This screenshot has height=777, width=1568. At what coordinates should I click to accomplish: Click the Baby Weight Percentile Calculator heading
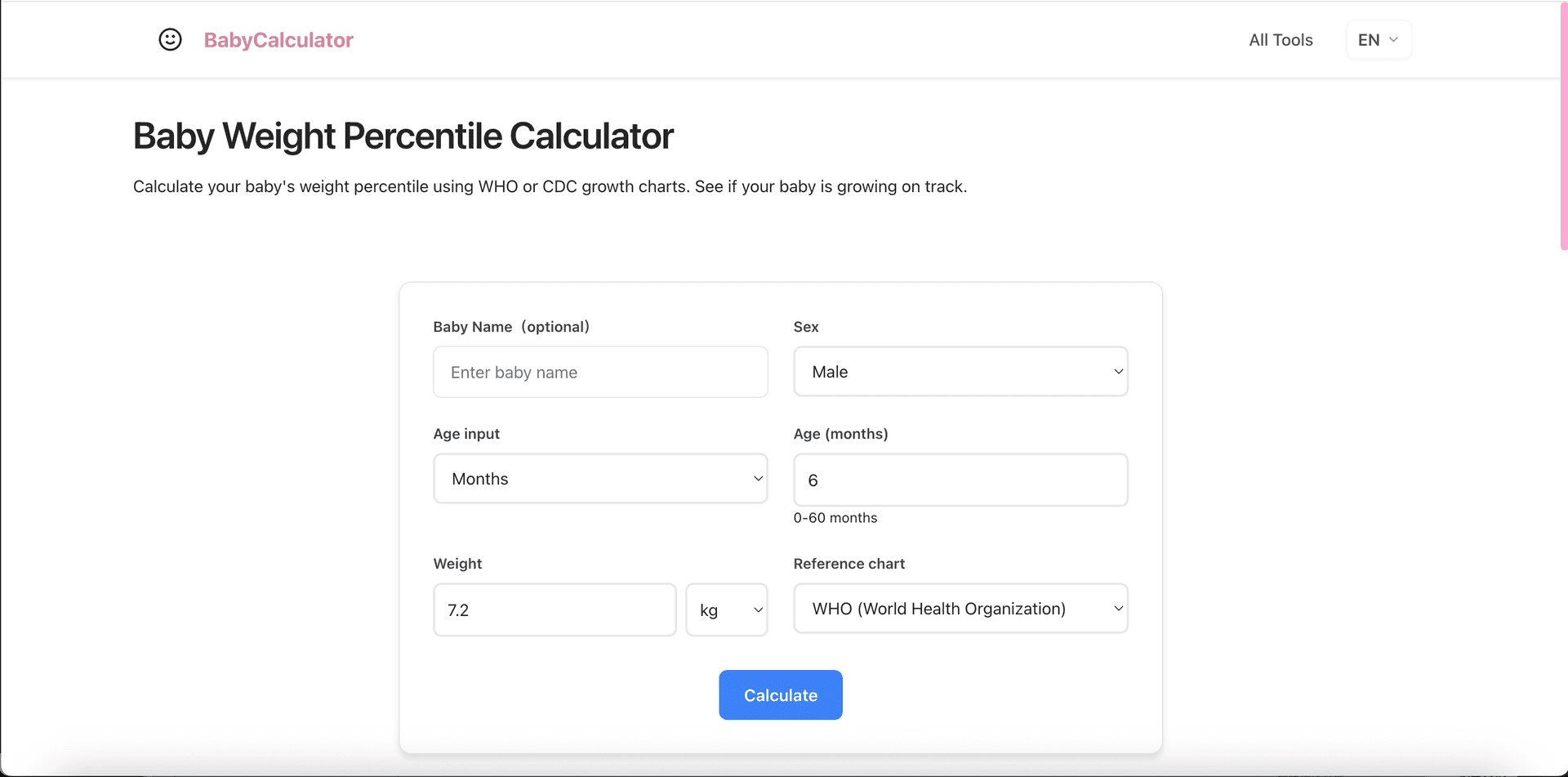403,136
